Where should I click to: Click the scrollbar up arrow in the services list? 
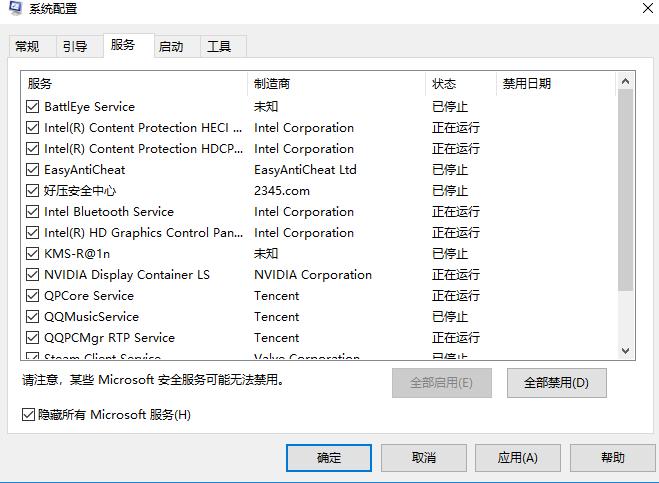[626, 81]
